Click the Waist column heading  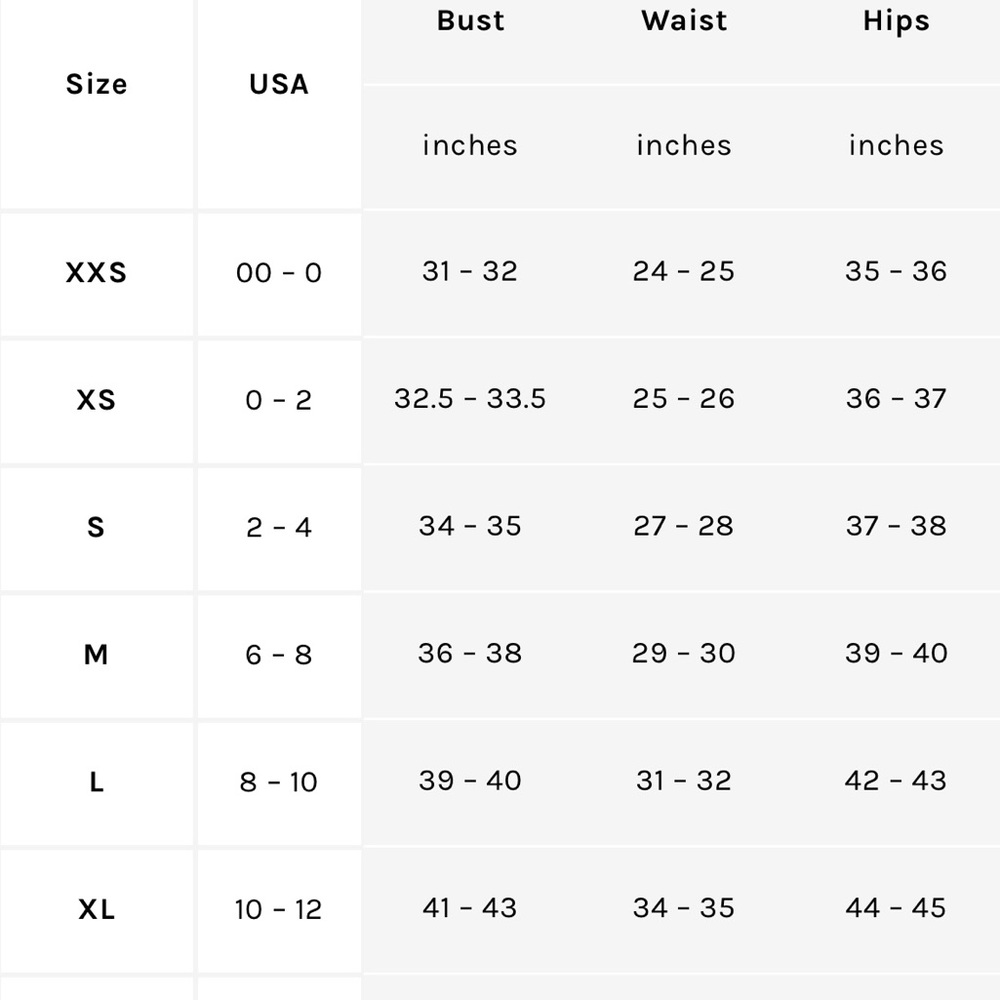684,20
